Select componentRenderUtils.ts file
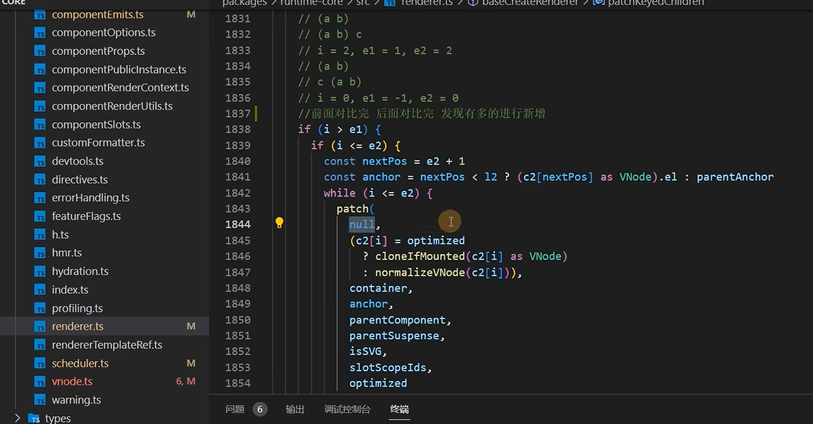Screen dimensions: 813x424 [112, 106]
